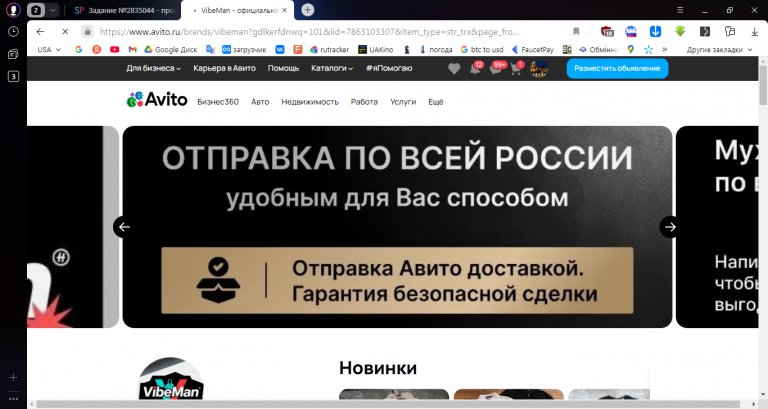Switch to the Задание №2835044 tab
Viewport: 768px width, 409px height.
pos(125,10)
